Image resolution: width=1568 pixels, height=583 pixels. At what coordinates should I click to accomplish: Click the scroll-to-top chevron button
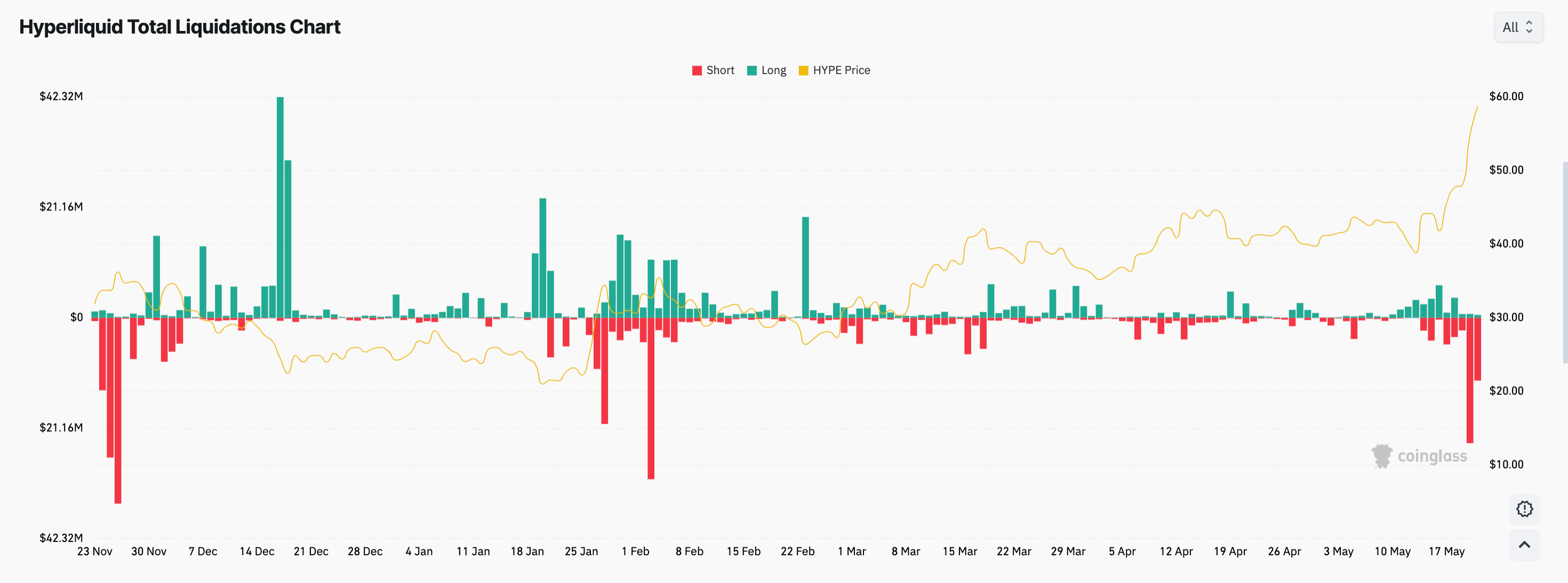(1524, 545)
